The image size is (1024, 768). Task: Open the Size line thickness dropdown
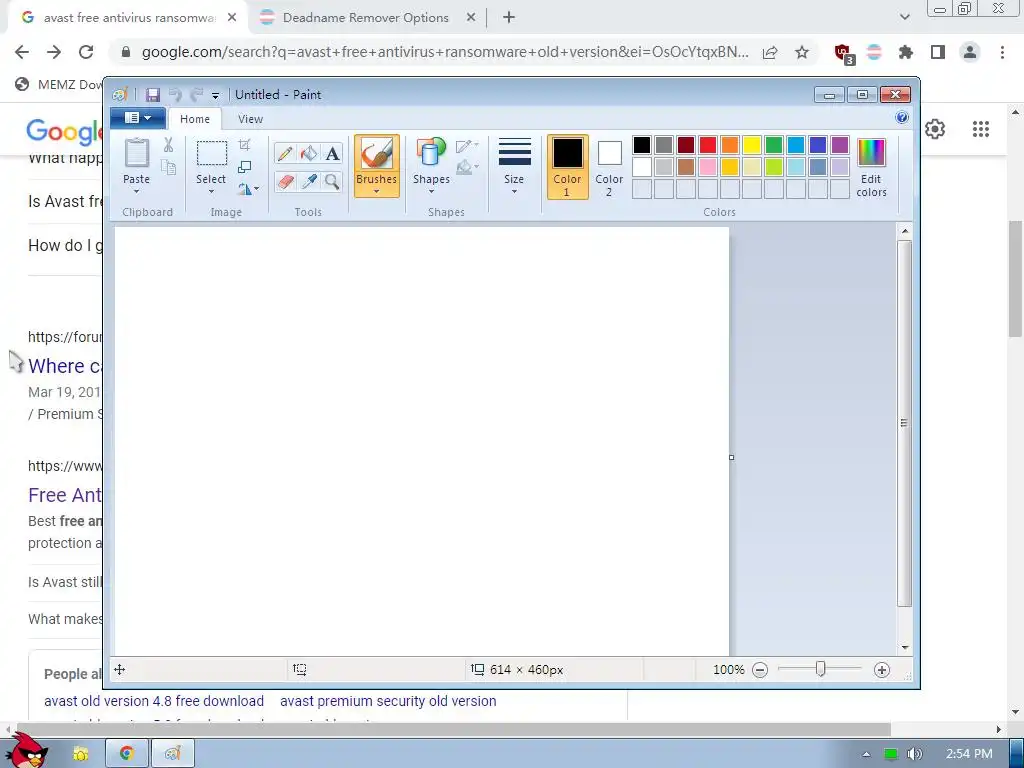click(515, 166)
